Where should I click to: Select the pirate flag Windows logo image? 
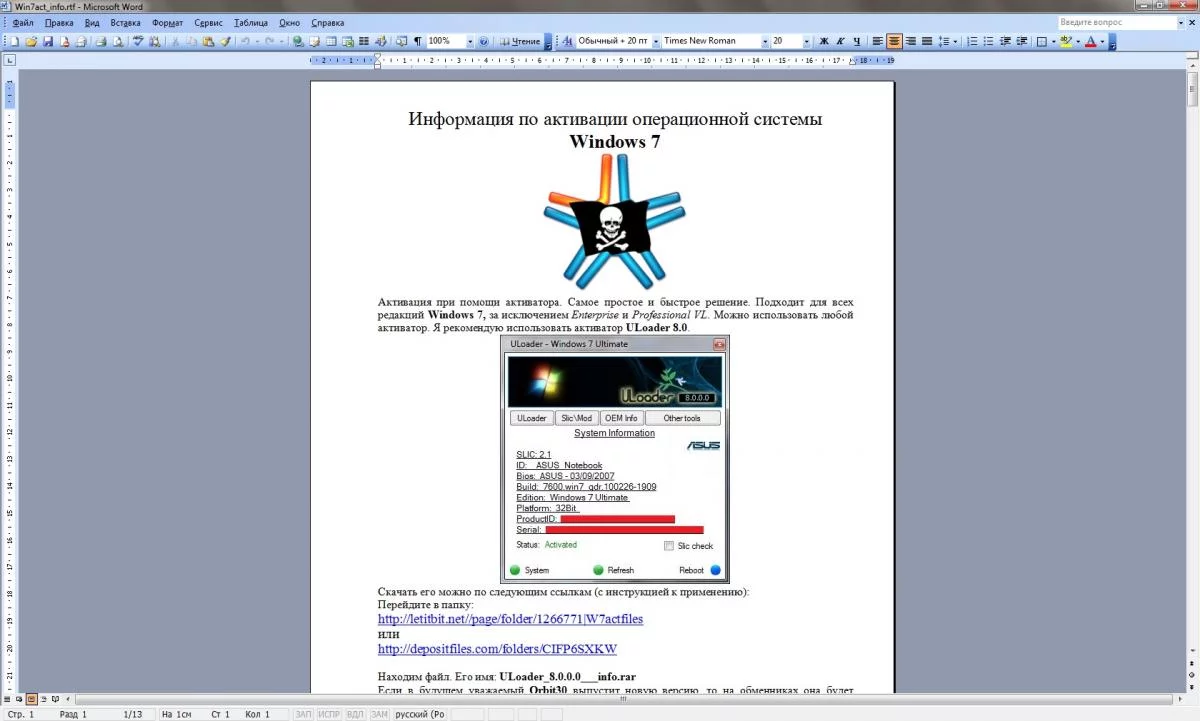click(x=615, y=222)
